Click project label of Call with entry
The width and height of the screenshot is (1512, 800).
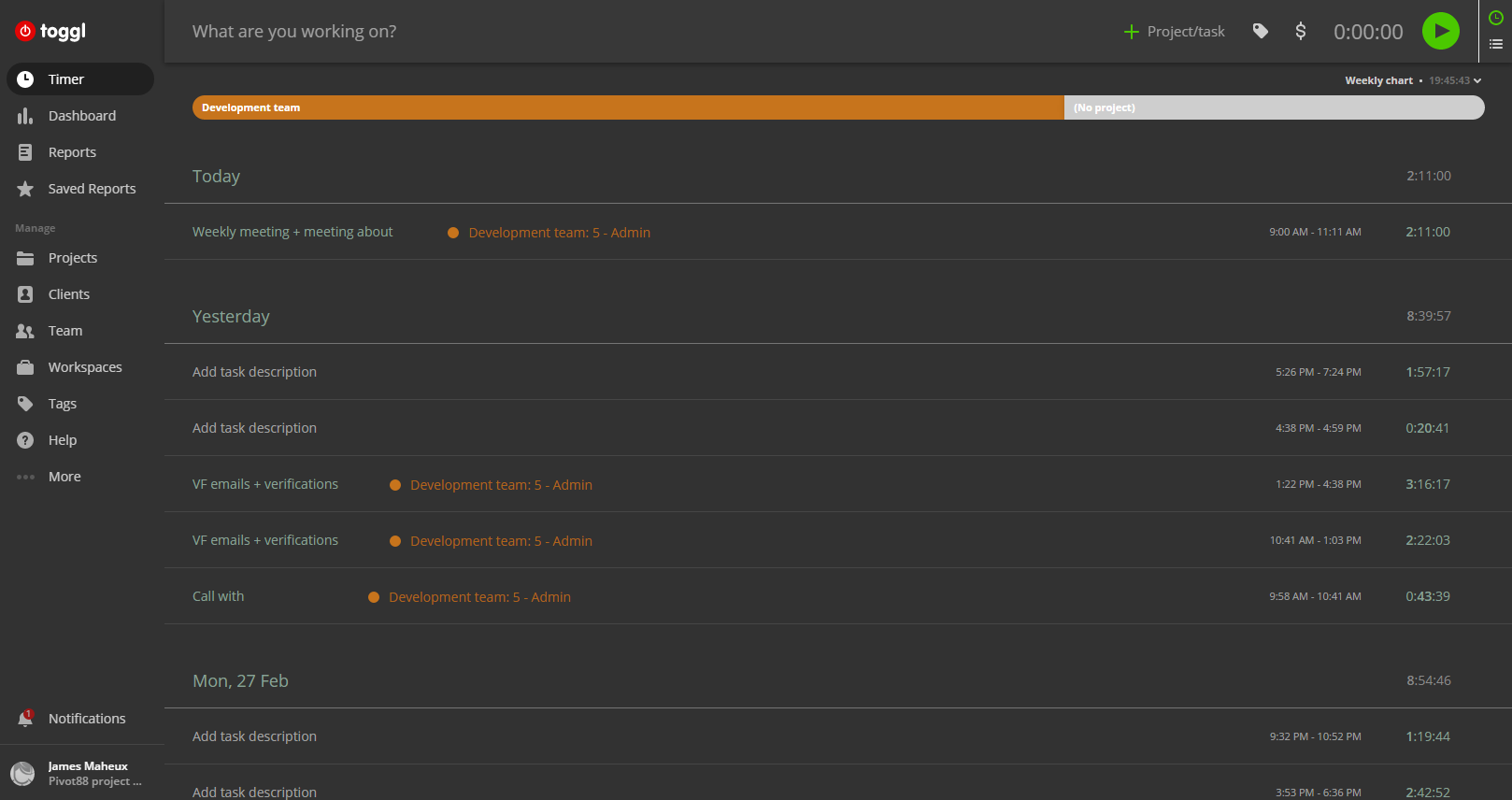(x=479, y=597)
